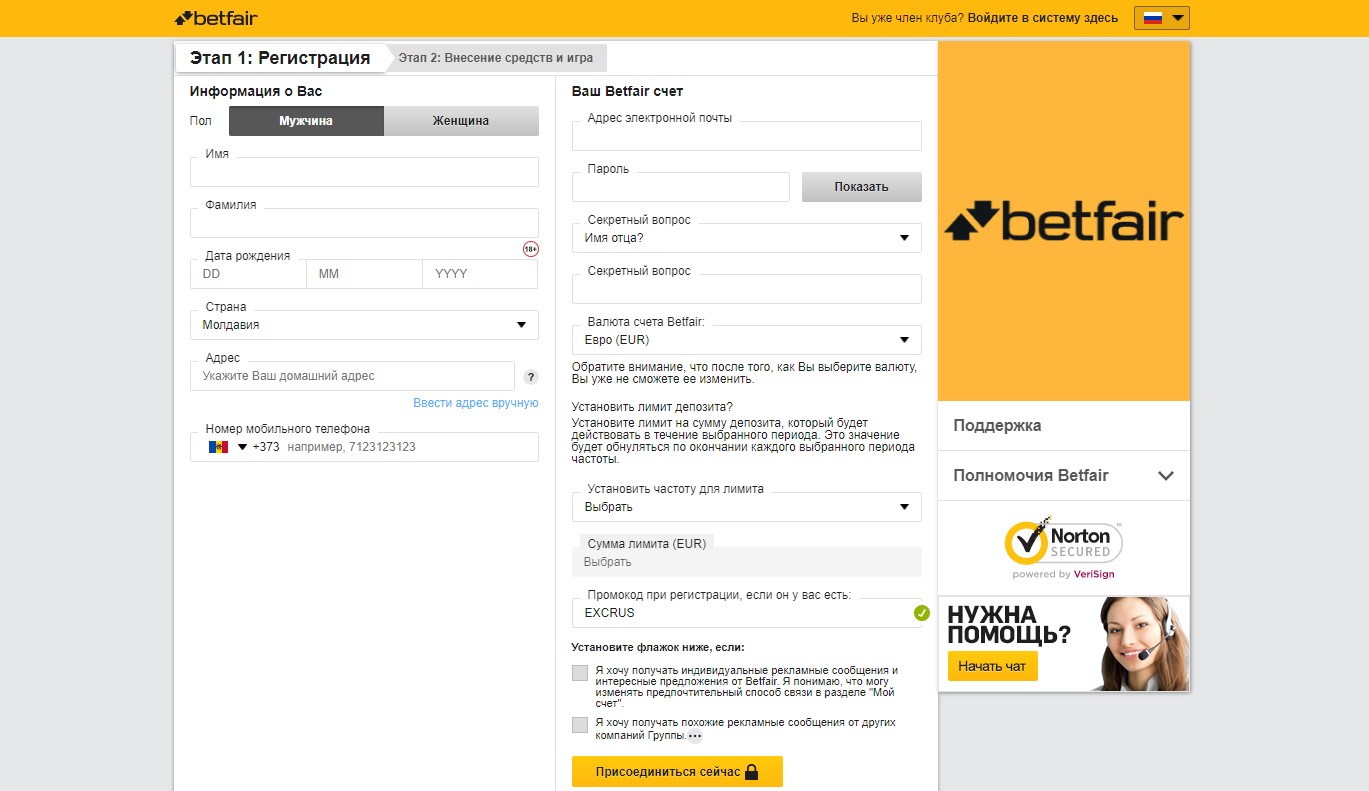Switch to Этап 1: Регистрация tab
Screen dimensions: 1369x791
click(280, 58)
